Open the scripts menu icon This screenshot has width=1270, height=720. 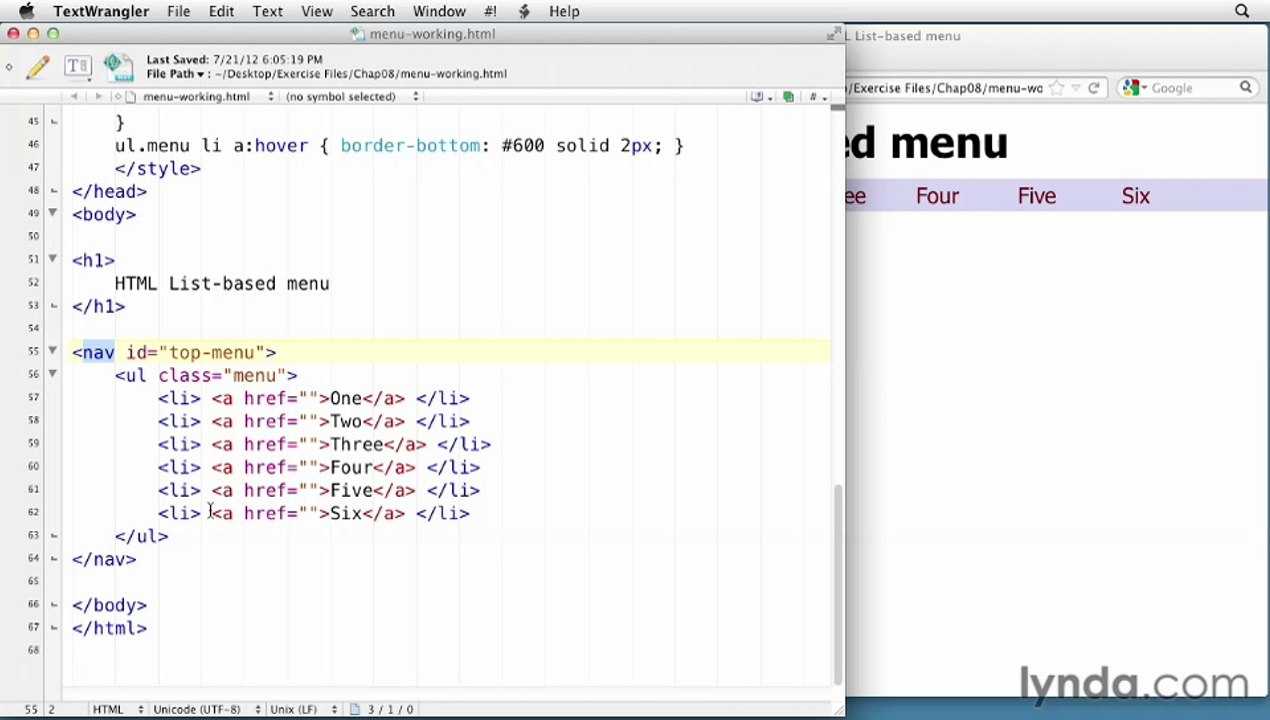click(x=524, y=11)
